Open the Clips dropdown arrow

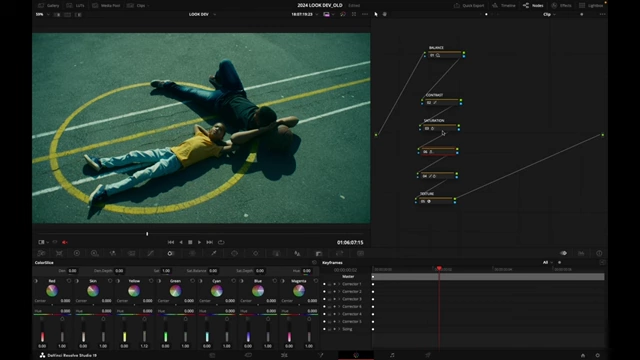tap(148, 6)
